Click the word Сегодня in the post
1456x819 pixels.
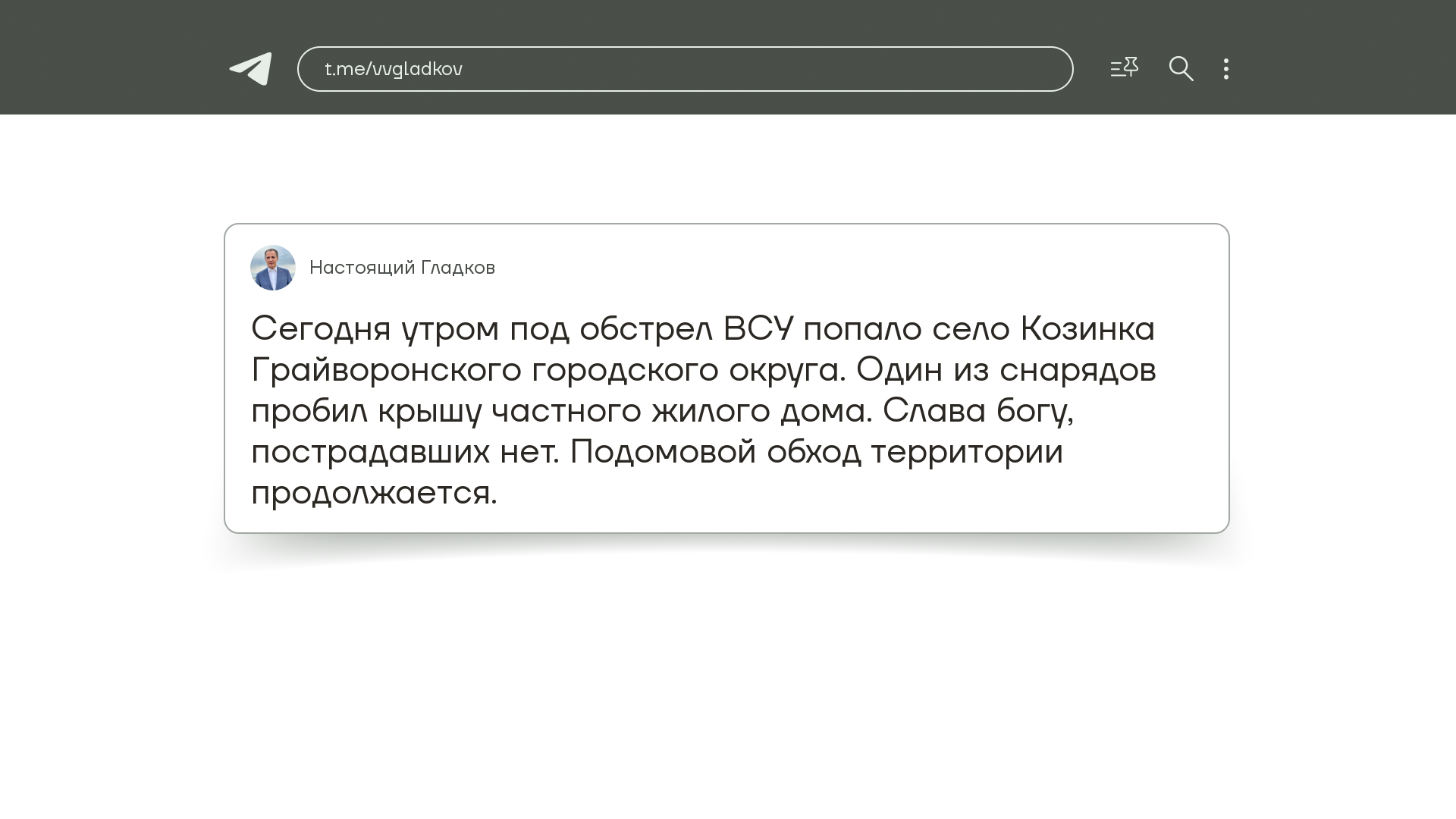322,329
